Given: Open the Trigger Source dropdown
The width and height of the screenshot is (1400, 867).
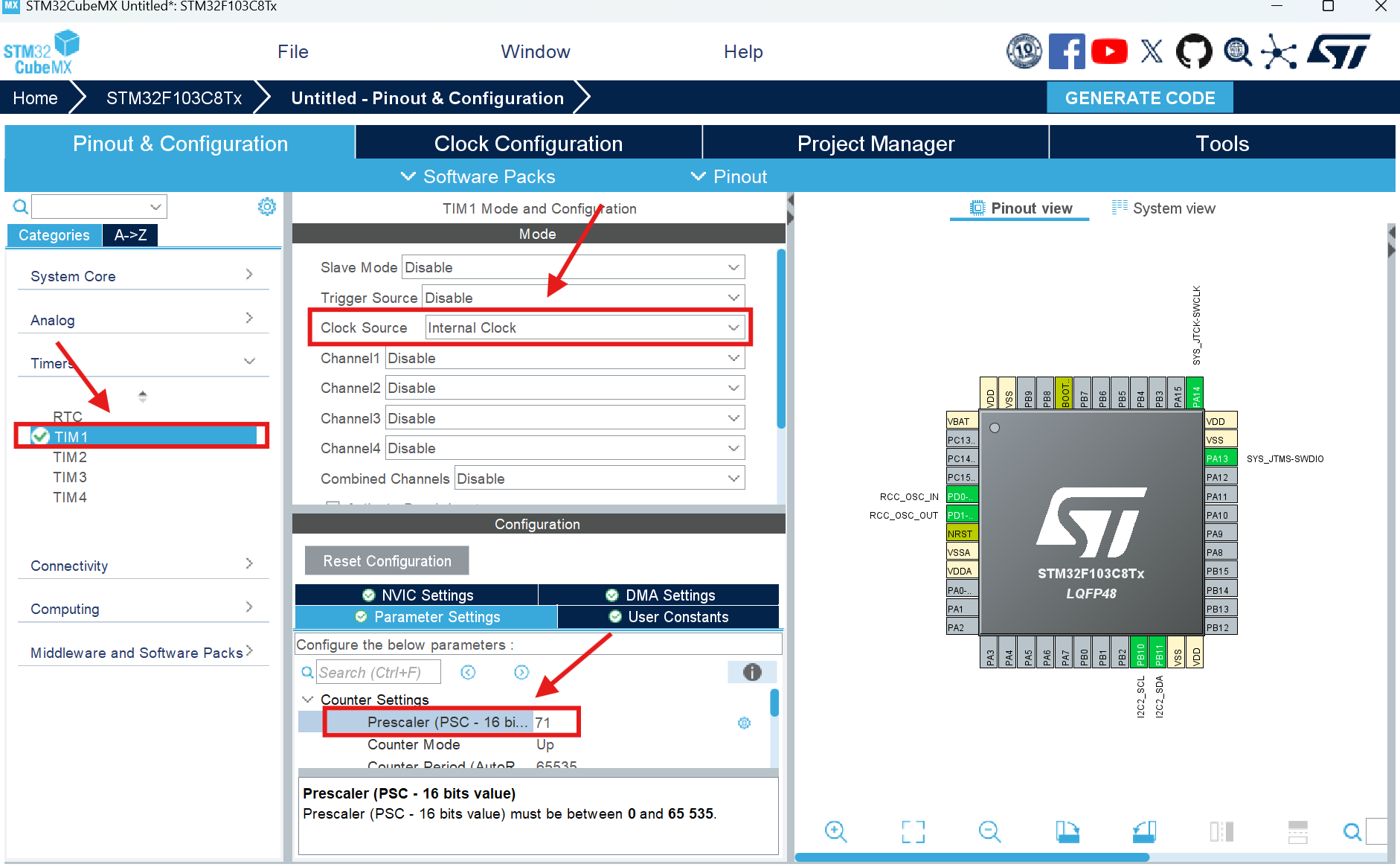Looking at the screenshot, I should (583, 298).
